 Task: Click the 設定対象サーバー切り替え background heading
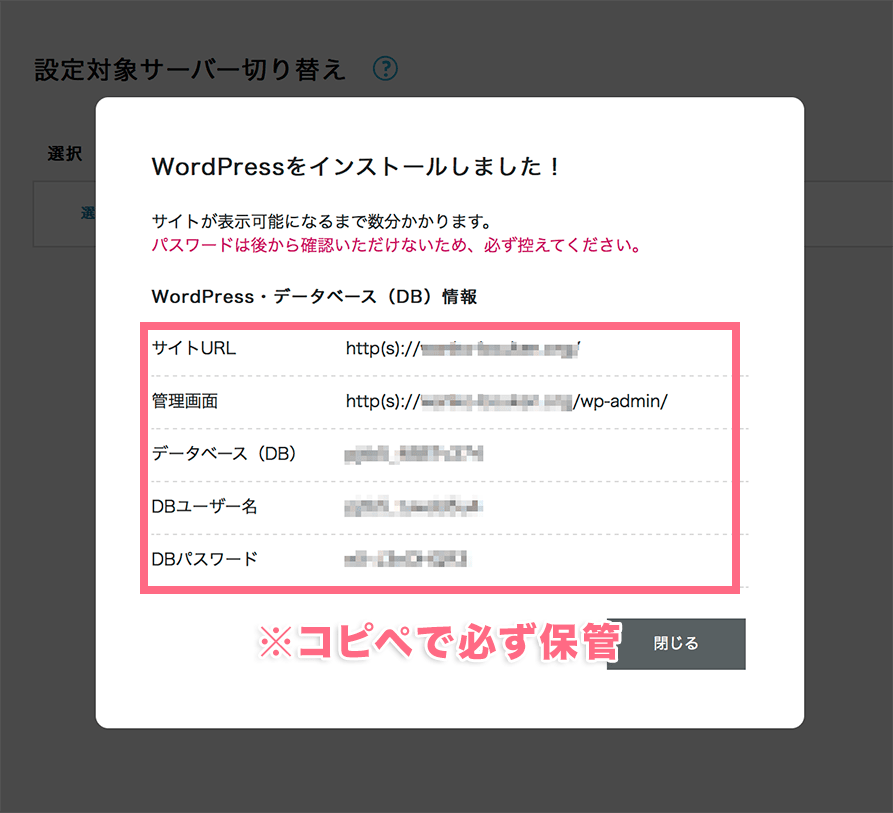[190, 69]
